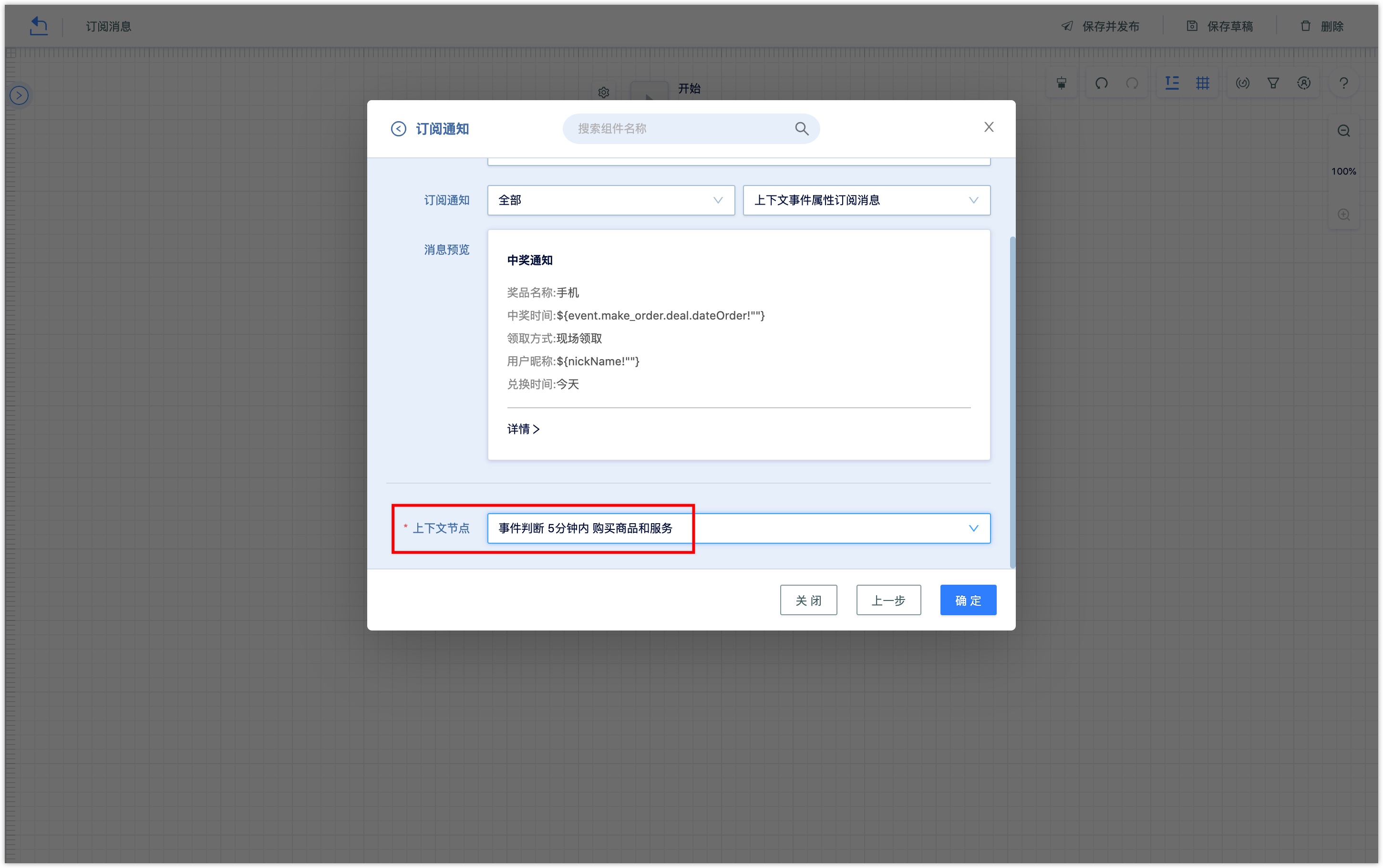The width and height of the screenshot is (1383, 868).
Task: Zoom out the canvas with minus magnifier
Action: [x=1343, y=131]
